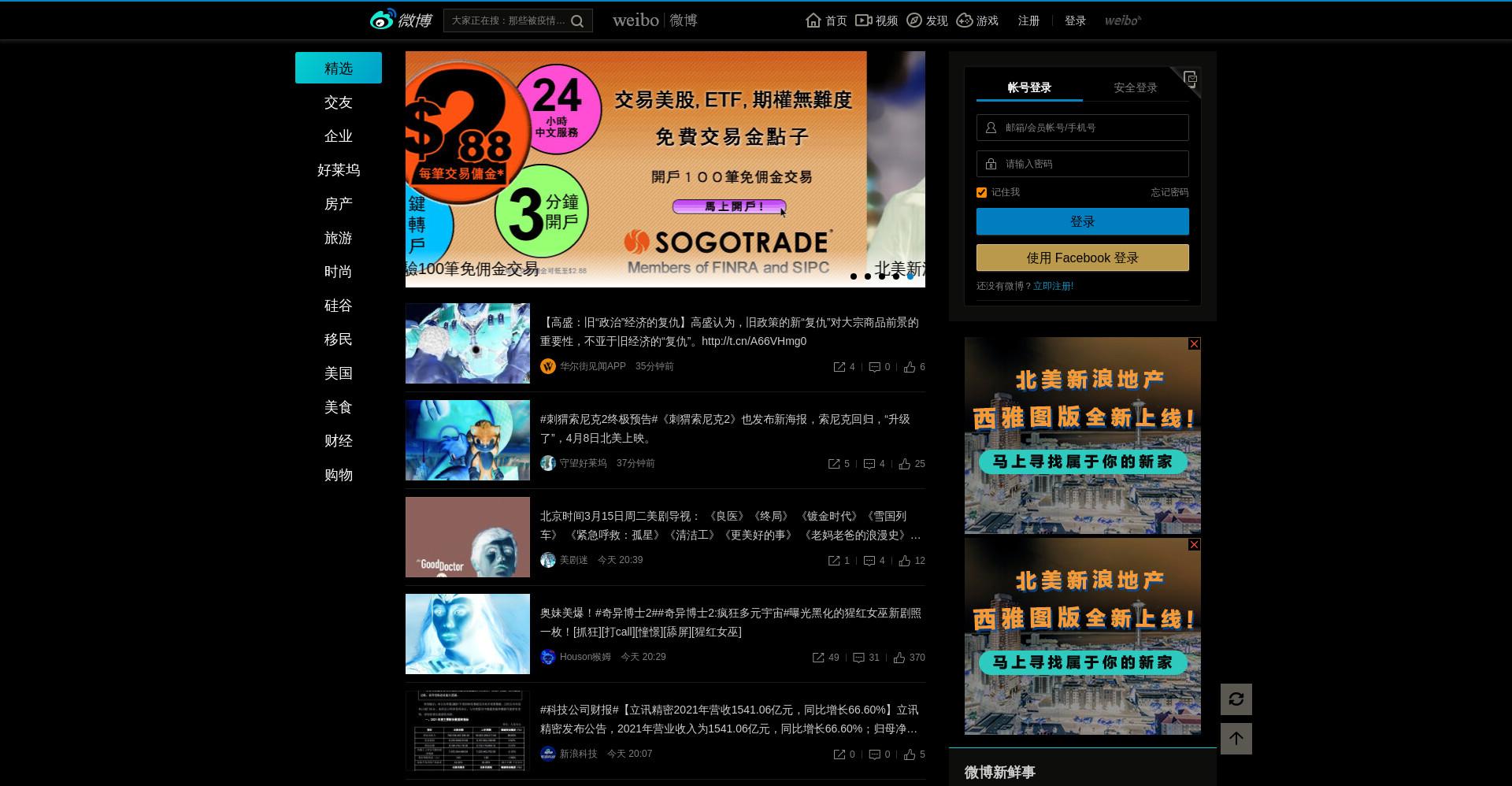Click repost icon on 刺猬索尼克2 post

[x=834, y=464]
